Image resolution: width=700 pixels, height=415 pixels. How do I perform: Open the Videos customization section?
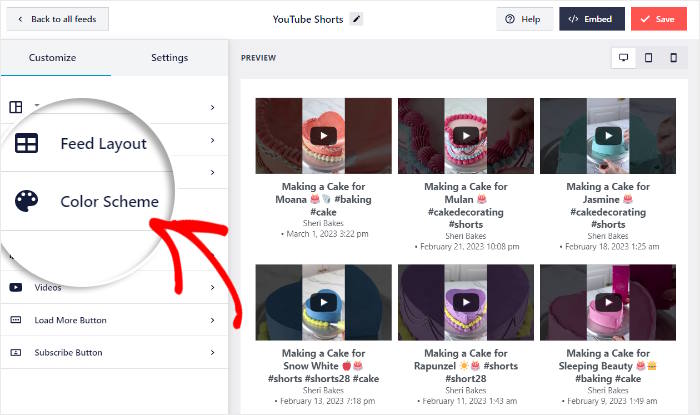114,287
